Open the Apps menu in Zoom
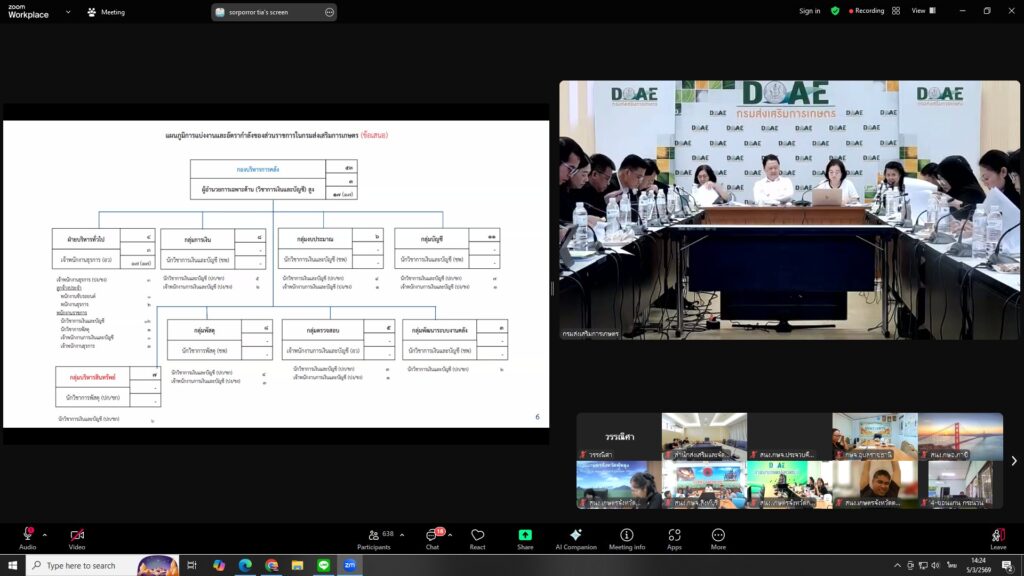This screenshot has width=1024, height=576. 674,538
